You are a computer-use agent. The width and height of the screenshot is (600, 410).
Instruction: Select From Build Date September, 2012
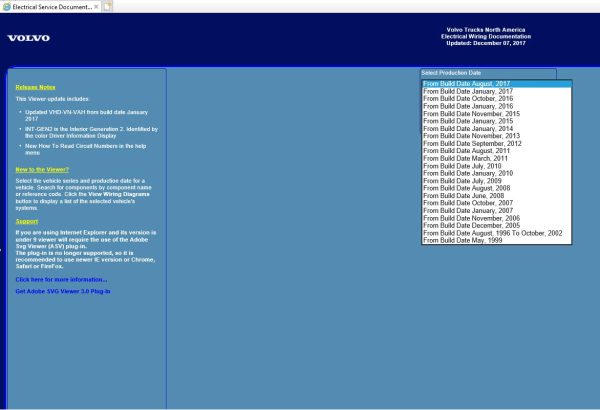tap(497, 144)
